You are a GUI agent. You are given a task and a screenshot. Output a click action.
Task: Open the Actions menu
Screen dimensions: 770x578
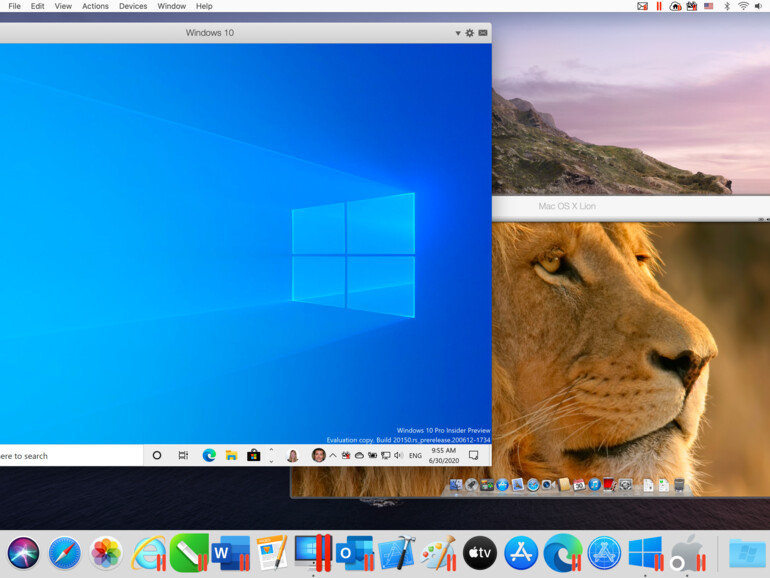click(x=95, y=6)
